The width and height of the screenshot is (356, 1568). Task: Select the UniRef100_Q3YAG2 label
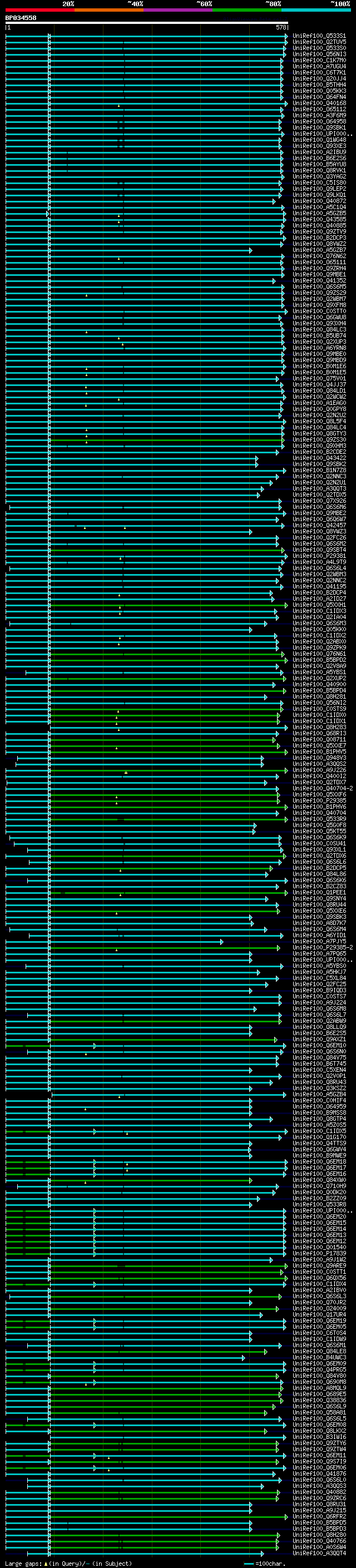319,176
